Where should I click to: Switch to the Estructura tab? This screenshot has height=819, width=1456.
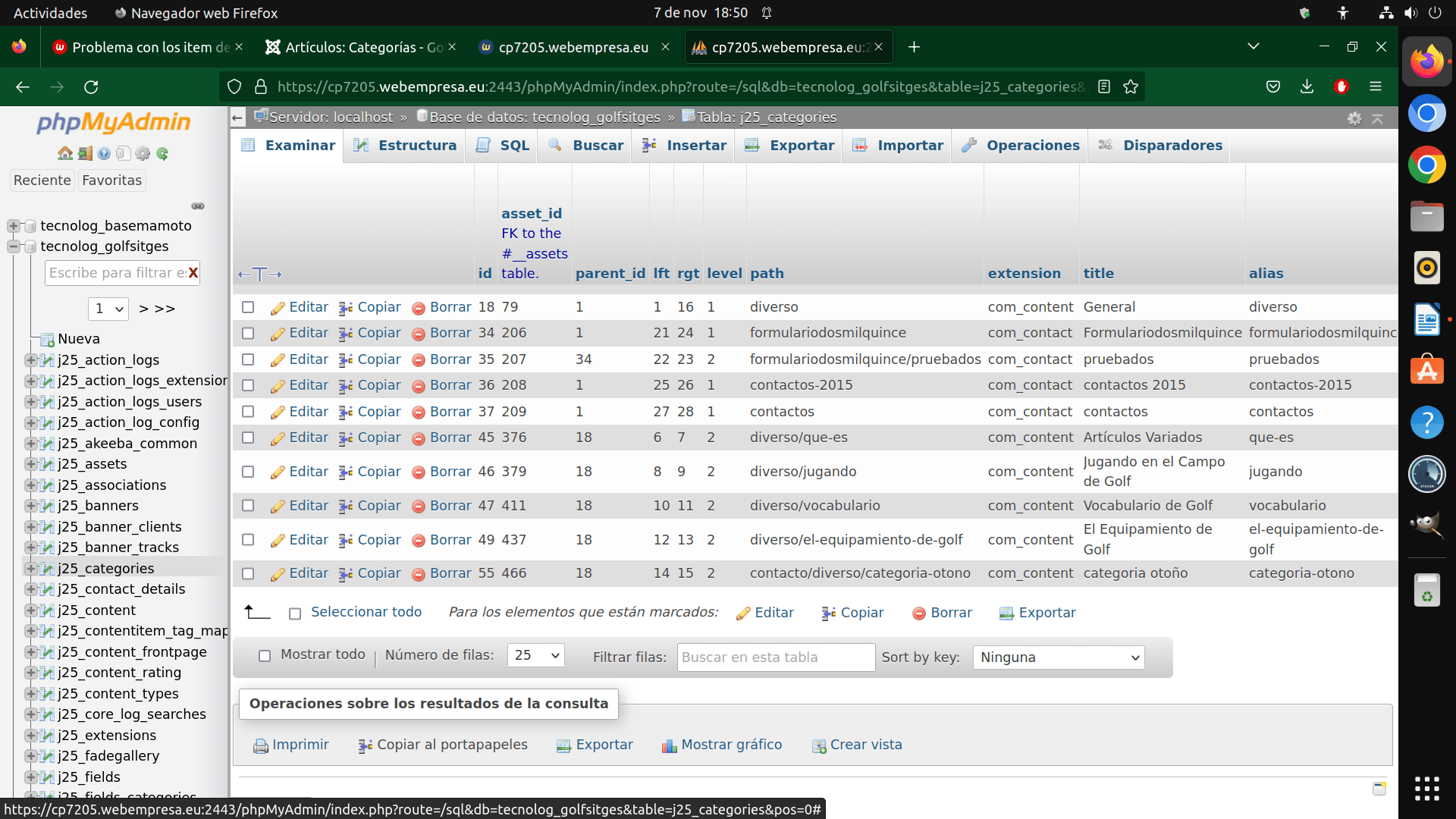point(405,146)
